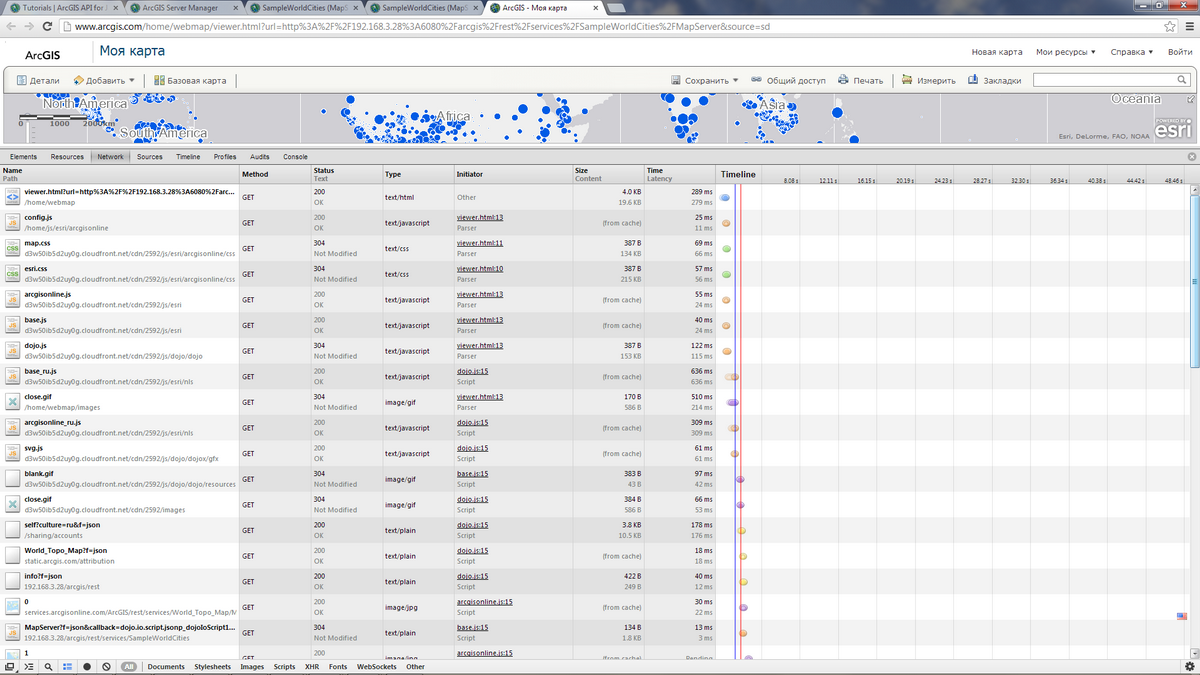Screen dimensions: 1200x675
Task: Switch to the Profiles tab
Action: [225, 157]
